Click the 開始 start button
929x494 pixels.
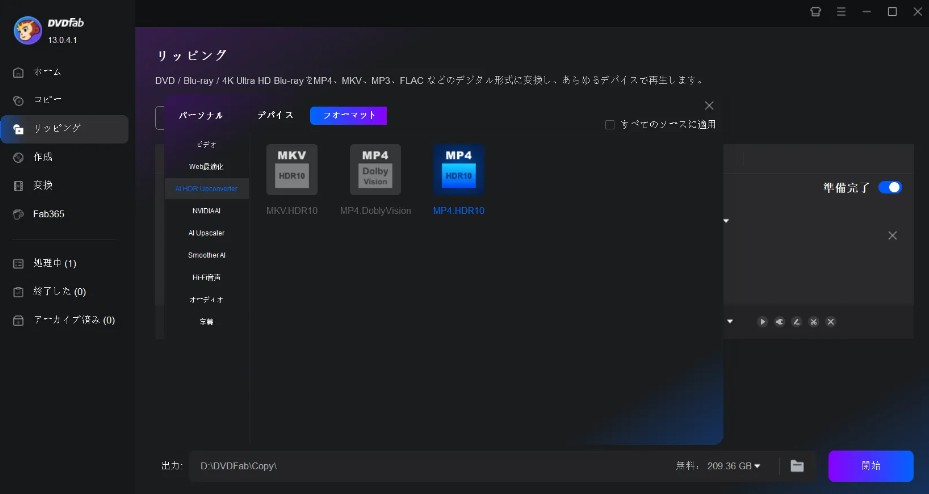(x=871, y=466)
